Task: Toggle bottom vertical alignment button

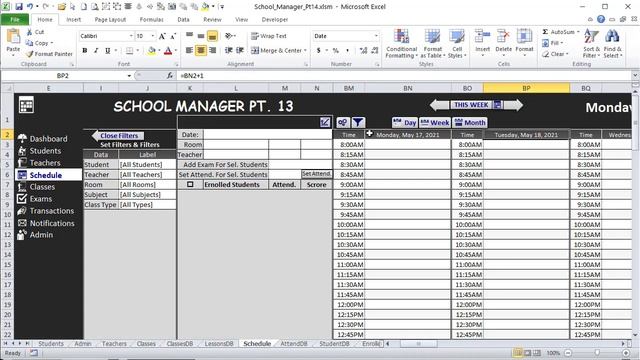Action: 212,36
